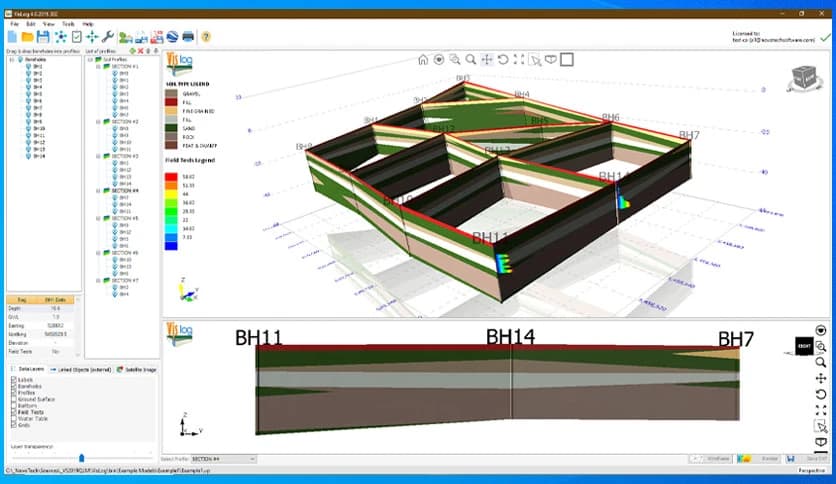Click the red FILL swatch in the soil legend
This screenshot has height=484, width=836.
pos(171,102)
